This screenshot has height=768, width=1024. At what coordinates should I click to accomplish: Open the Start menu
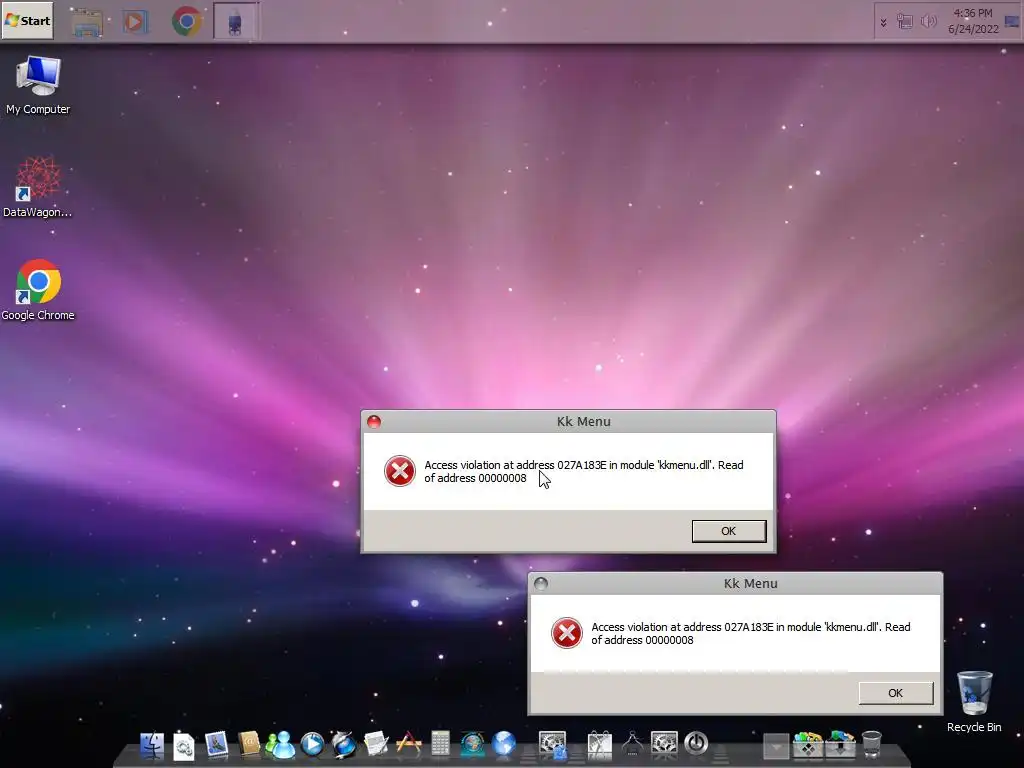point(27,20)
